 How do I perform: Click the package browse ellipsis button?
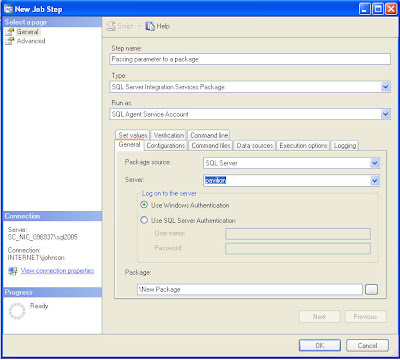tap(371, 289)
